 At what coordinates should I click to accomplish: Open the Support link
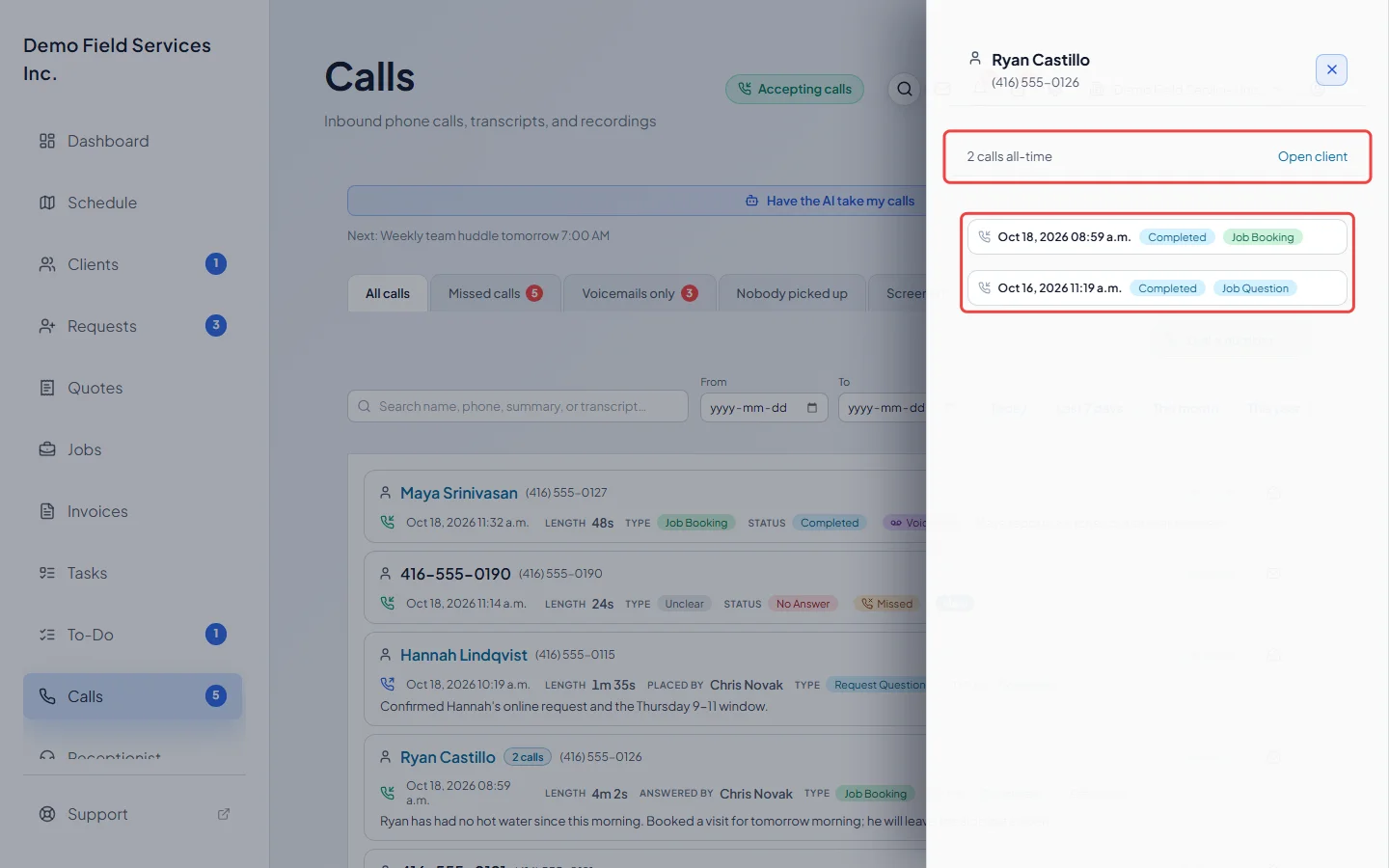(x=133, y=814)
